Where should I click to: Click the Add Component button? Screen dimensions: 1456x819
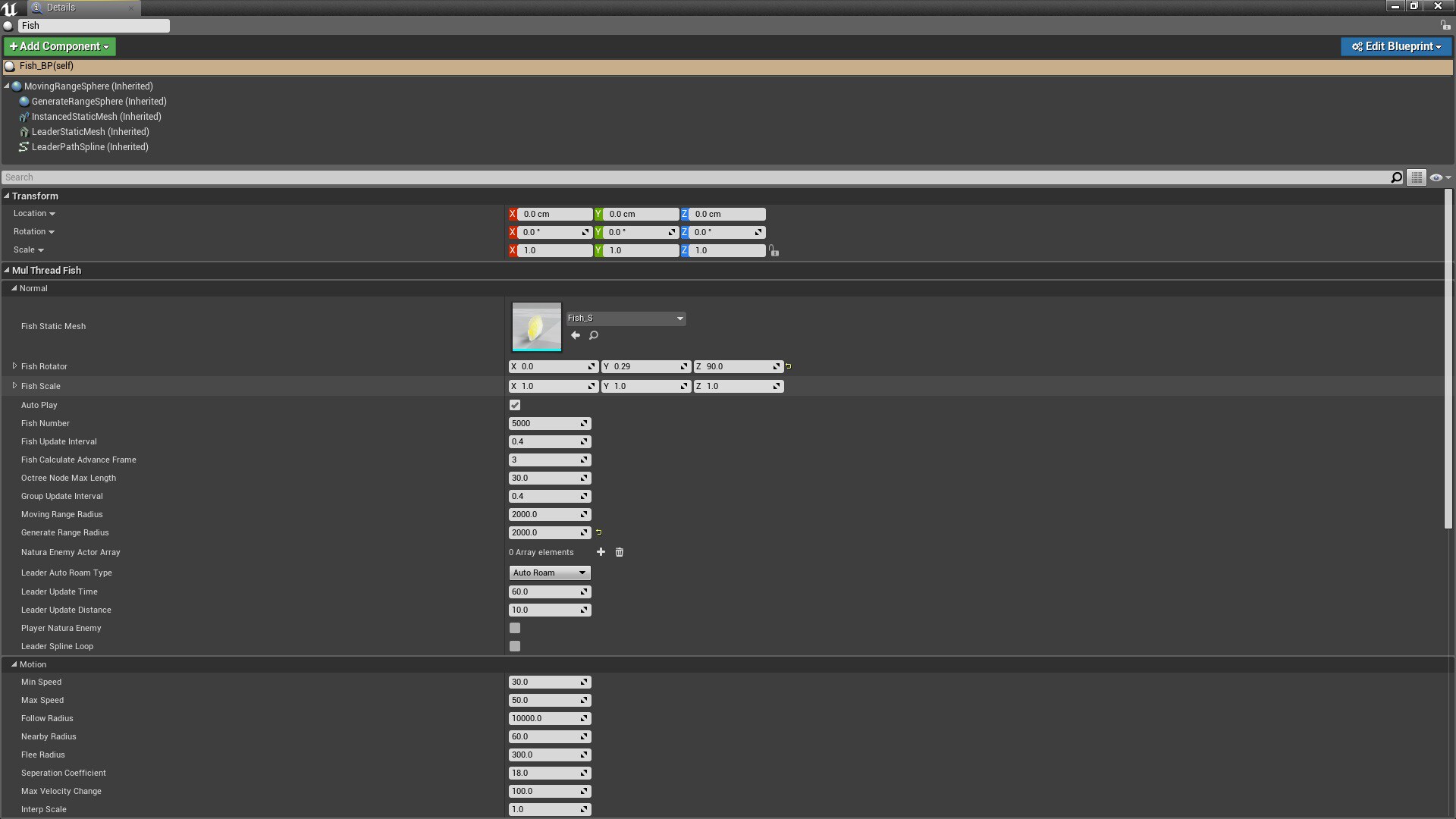(x=59, y=46)
